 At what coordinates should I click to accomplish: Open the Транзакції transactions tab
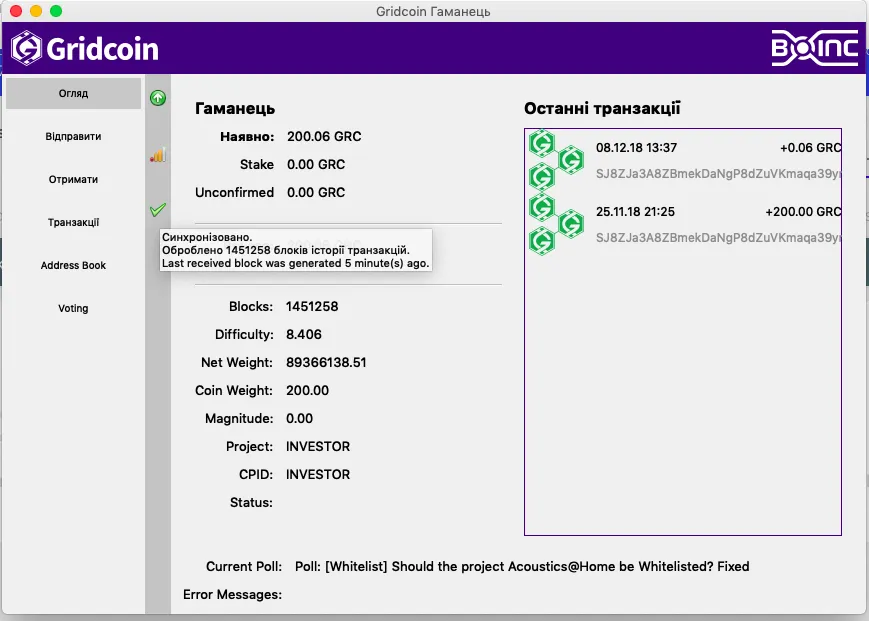(73, 222)
